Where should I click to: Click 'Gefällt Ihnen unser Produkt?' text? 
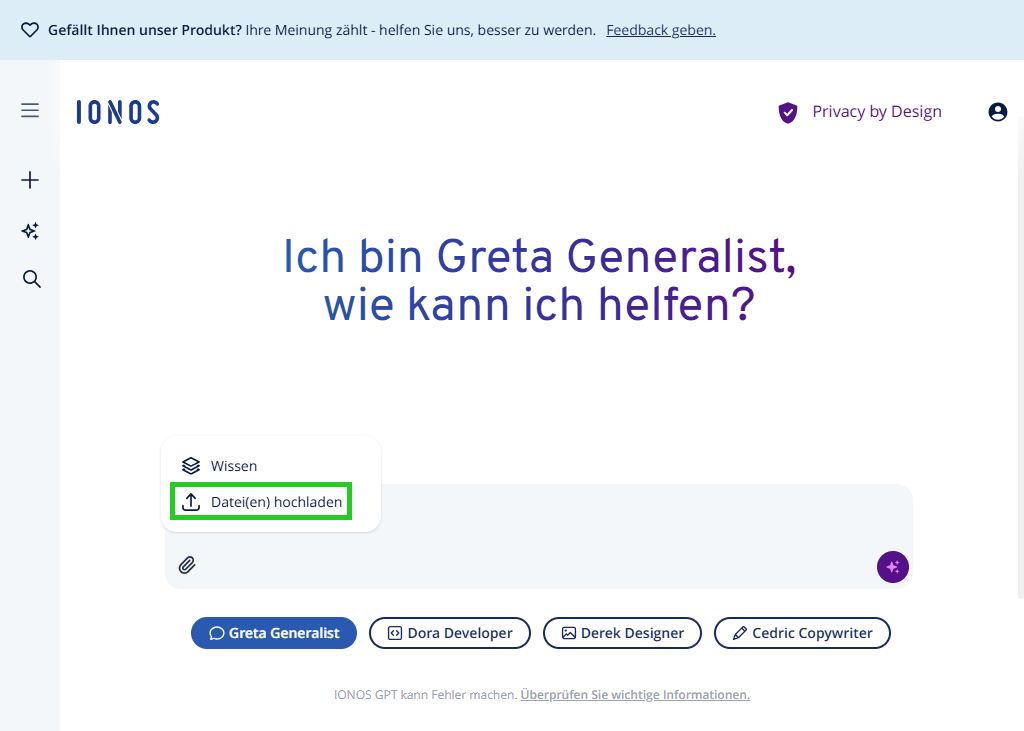click(145, 30)
